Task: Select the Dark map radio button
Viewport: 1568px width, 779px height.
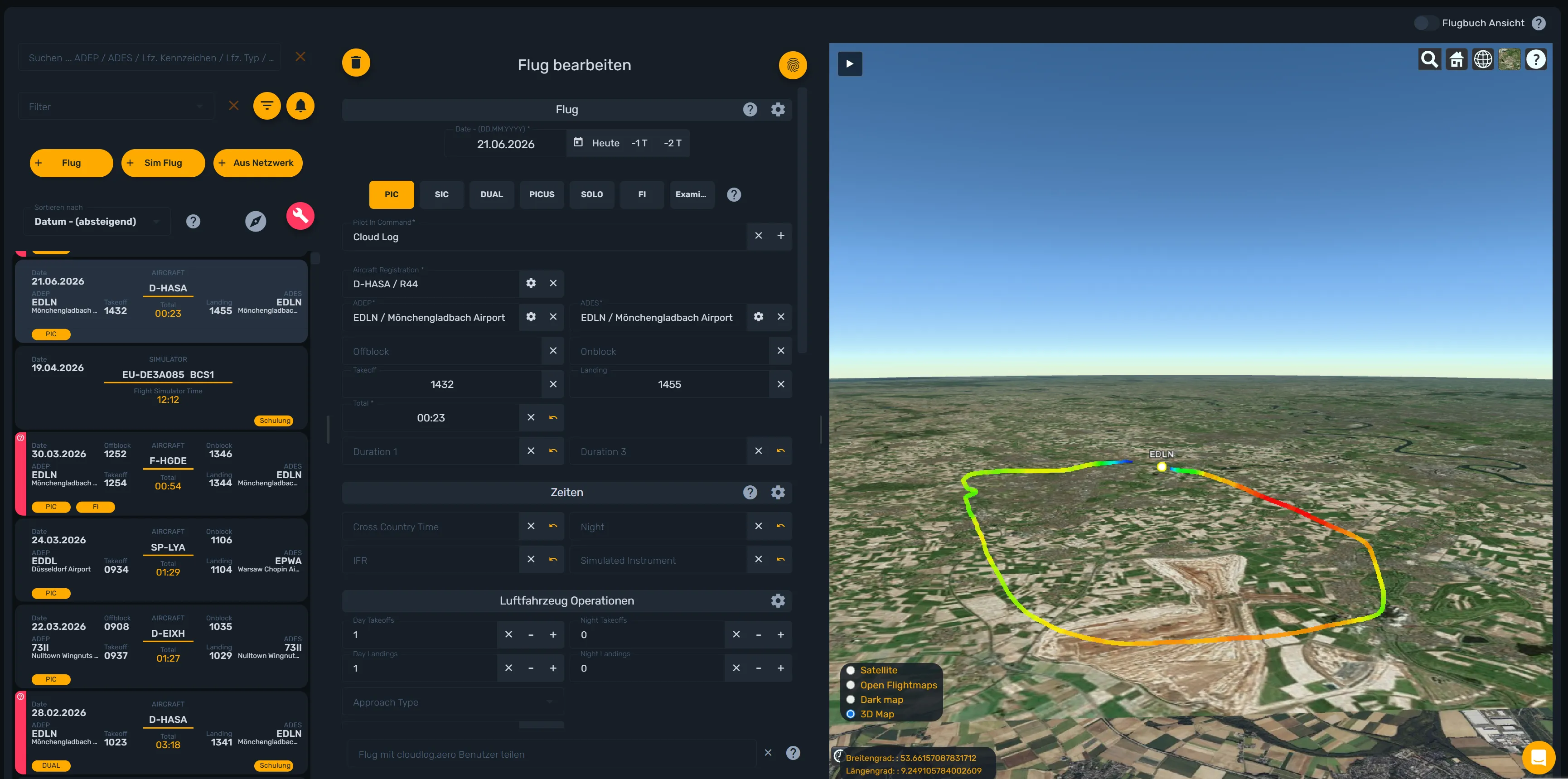Action: point(850,699)
